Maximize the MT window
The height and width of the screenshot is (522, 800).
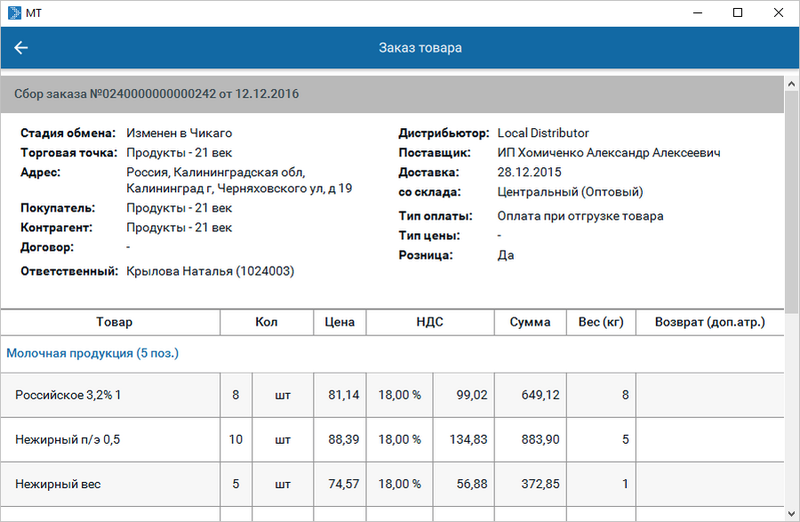pyautogui.click(x=737, y=13)
